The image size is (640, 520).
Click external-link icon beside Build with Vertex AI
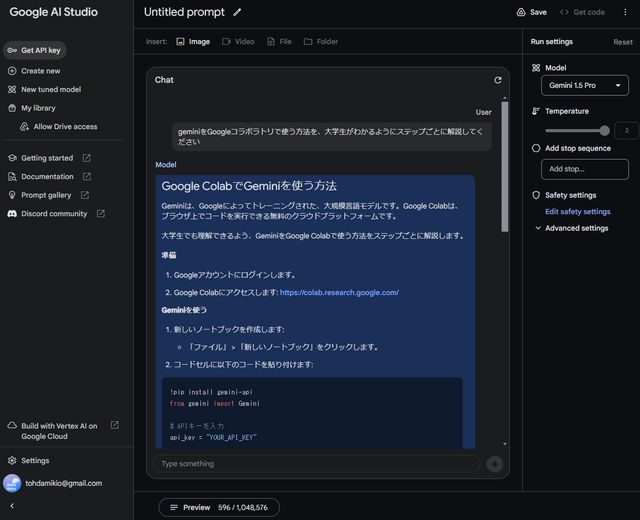coord(115,425)
